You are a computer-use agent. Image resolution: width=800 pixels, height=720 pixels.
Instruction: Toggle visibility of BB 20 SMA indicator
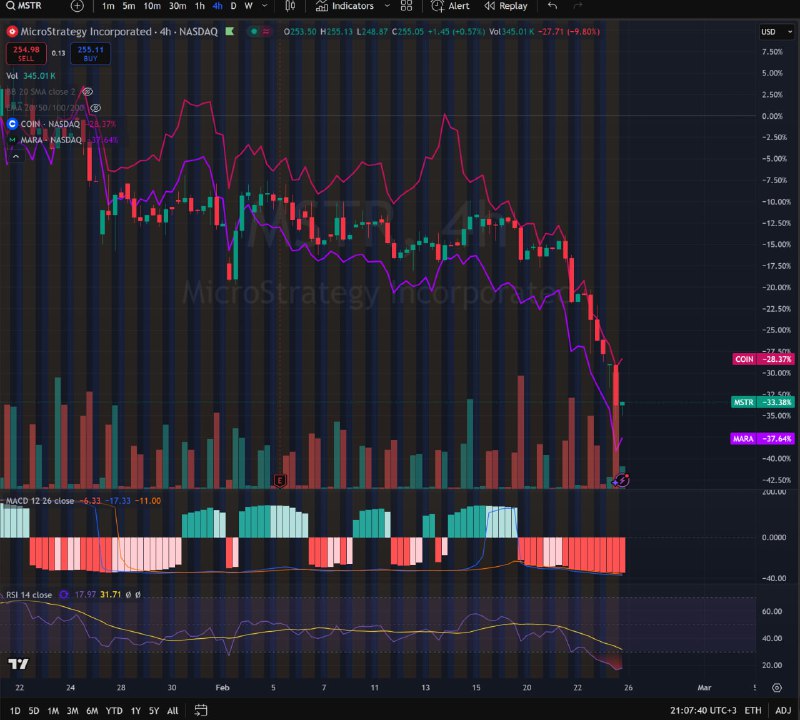88,92
